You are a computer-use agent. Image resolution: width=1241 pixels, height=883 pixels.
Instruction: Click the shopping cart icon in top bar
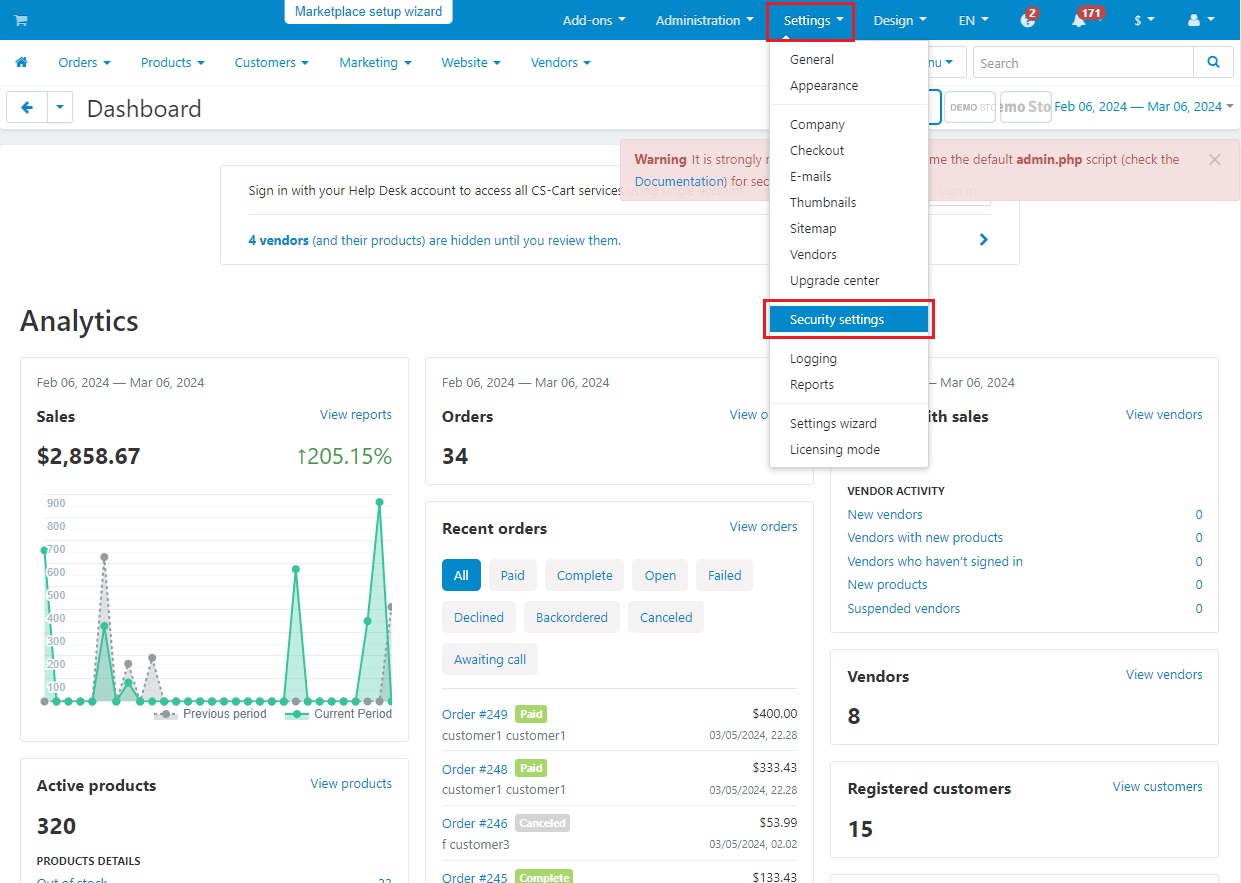20,20
